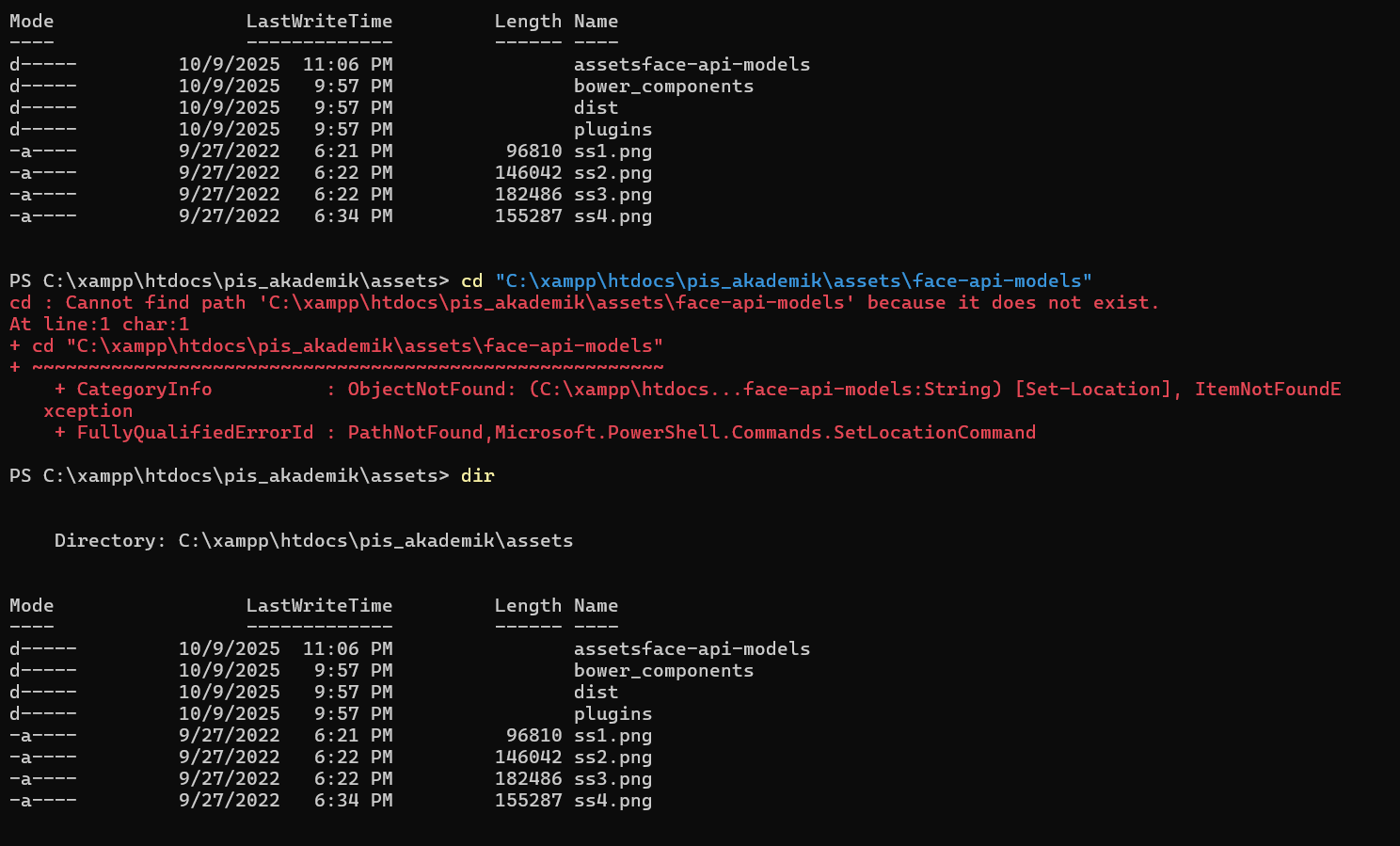Click the red '+ cd' echoed command line
This screenshot has height=846, width=1400.
coord(337,345)
